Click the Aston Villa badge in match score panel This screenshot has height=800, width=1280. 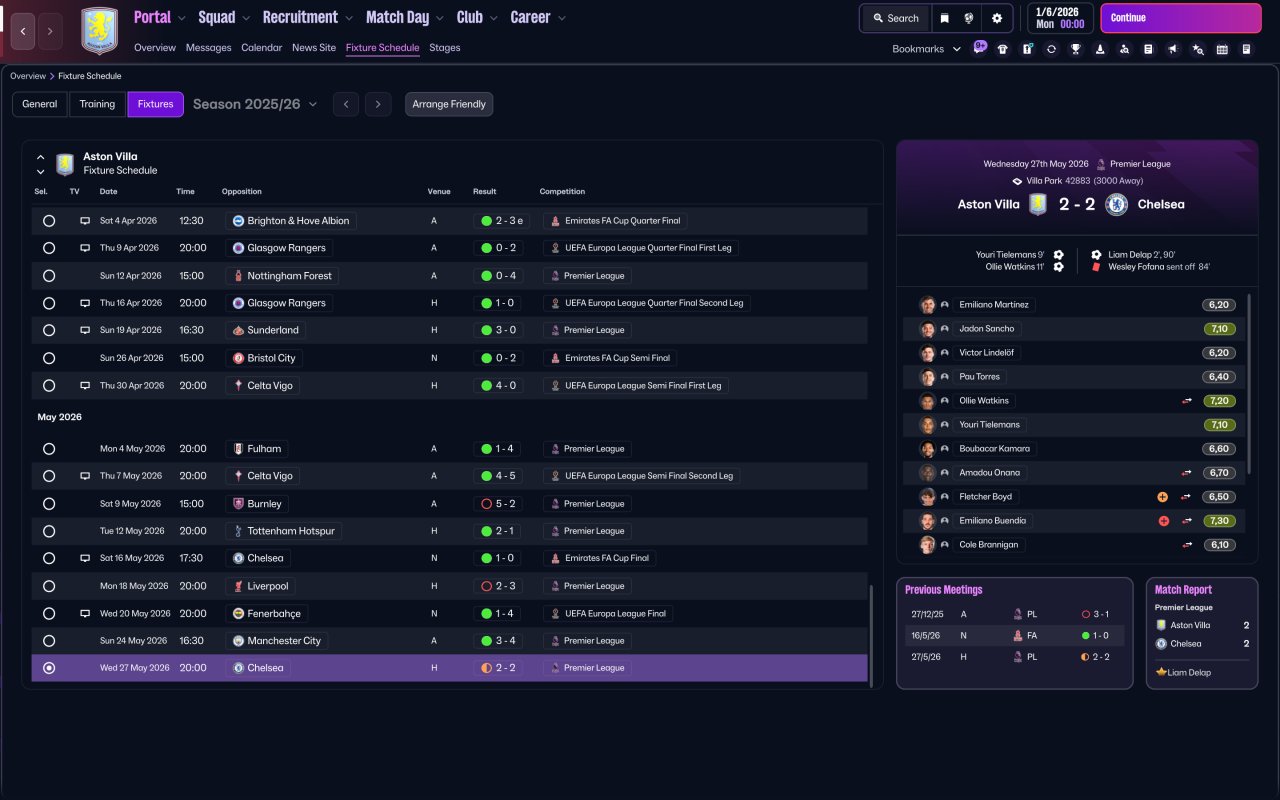pos(1038,204)
